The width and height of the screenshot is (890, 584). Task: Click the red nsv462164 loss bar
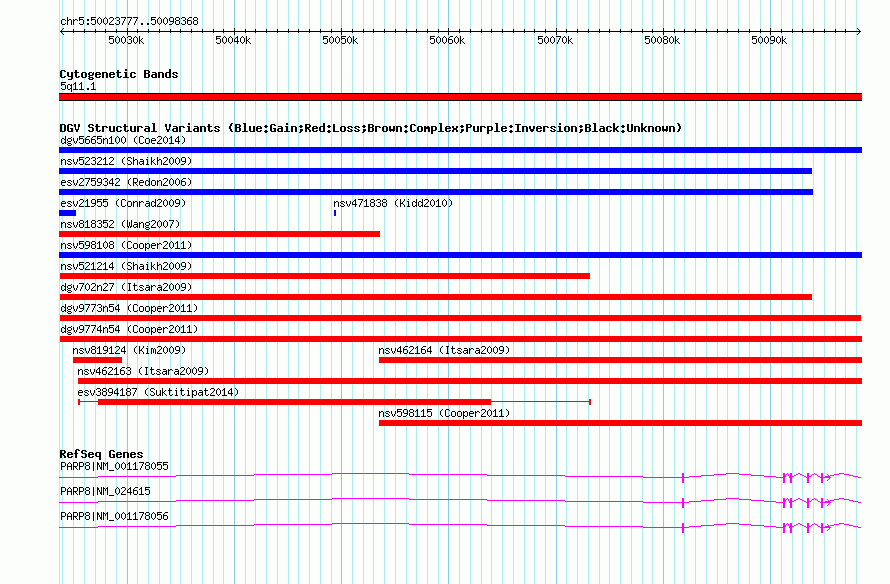pyautogui.click(x=620, y=360)
